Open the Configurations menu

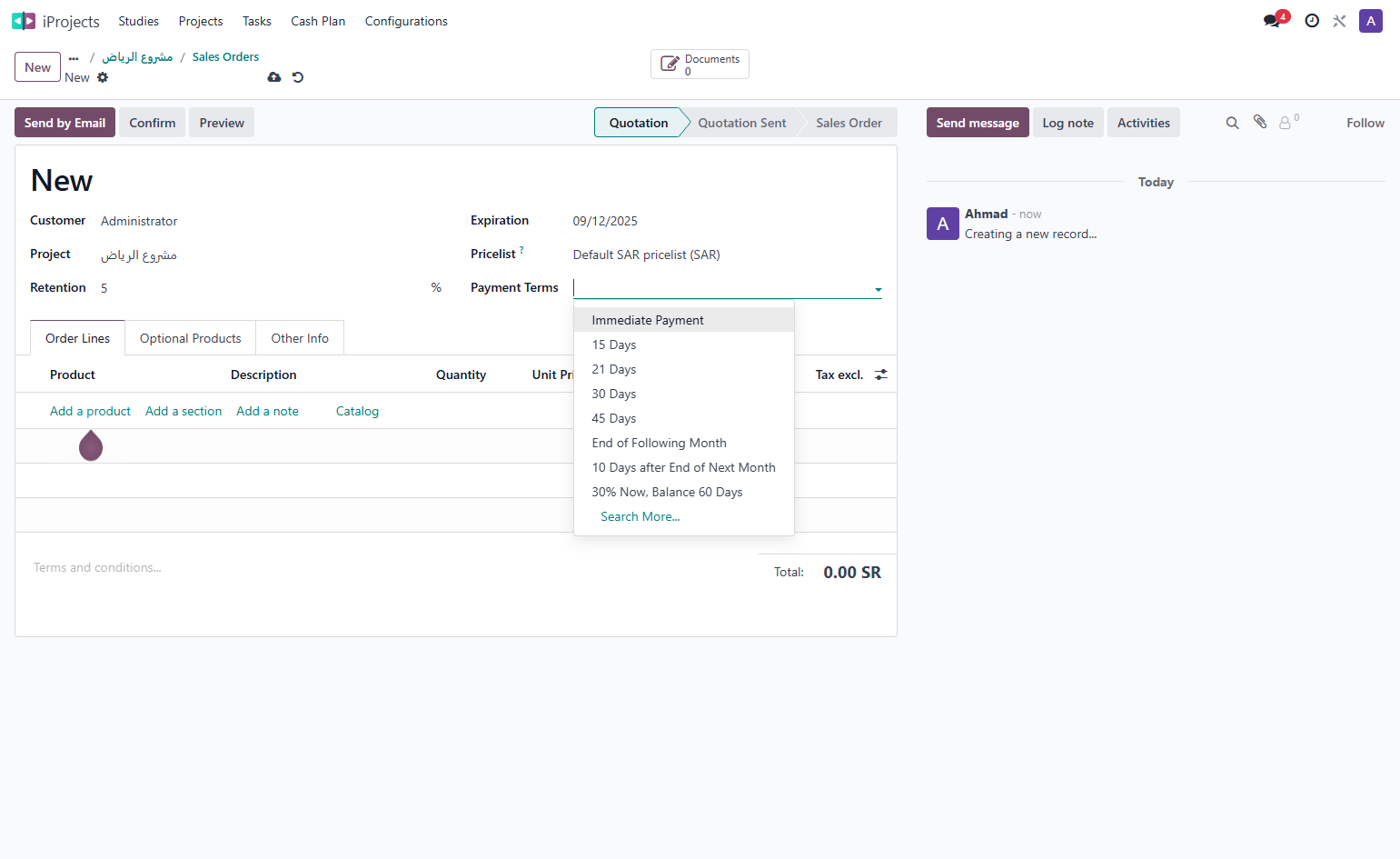point(406,21)
